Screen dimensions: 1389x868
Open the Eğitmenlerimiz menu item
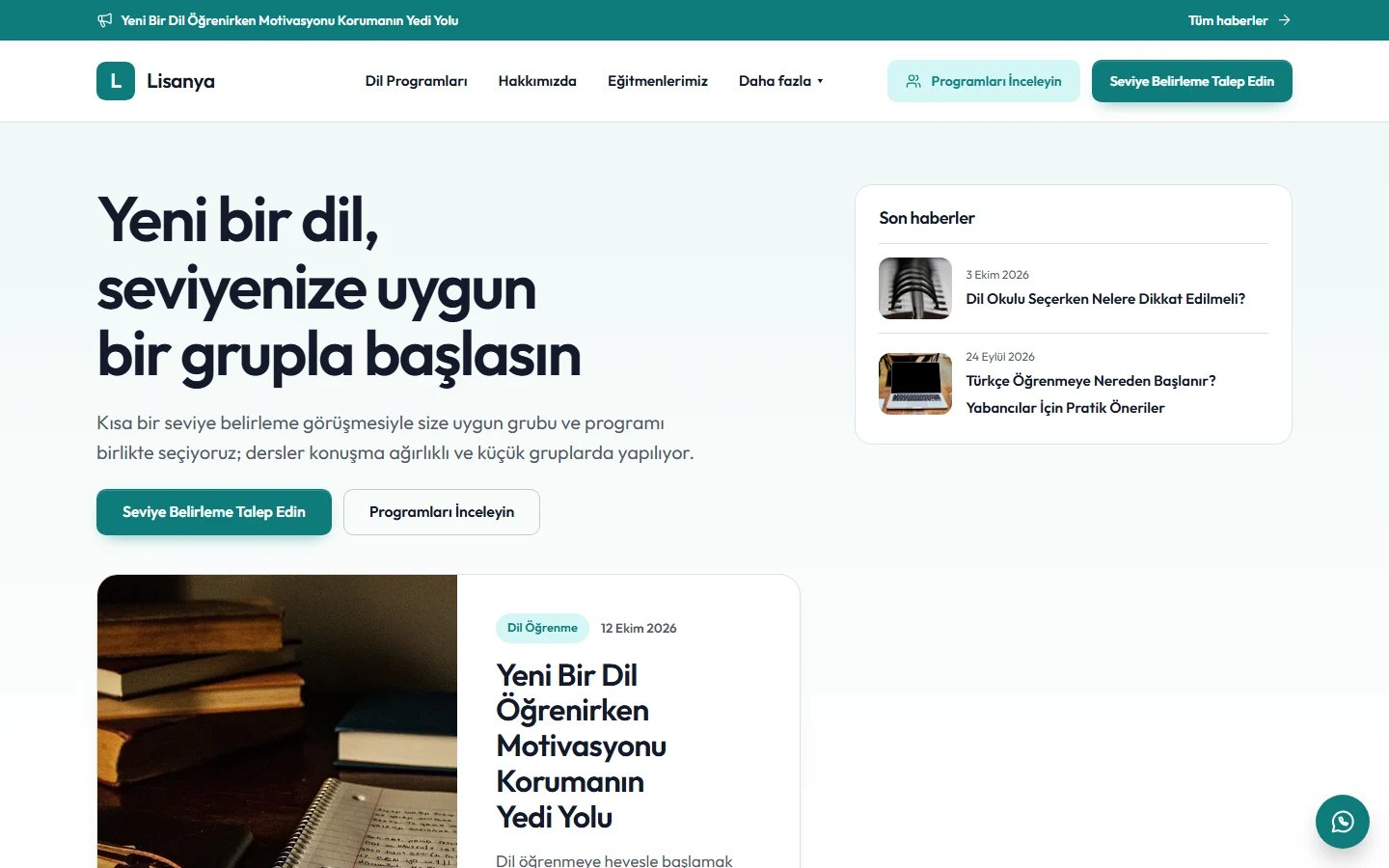658,81
